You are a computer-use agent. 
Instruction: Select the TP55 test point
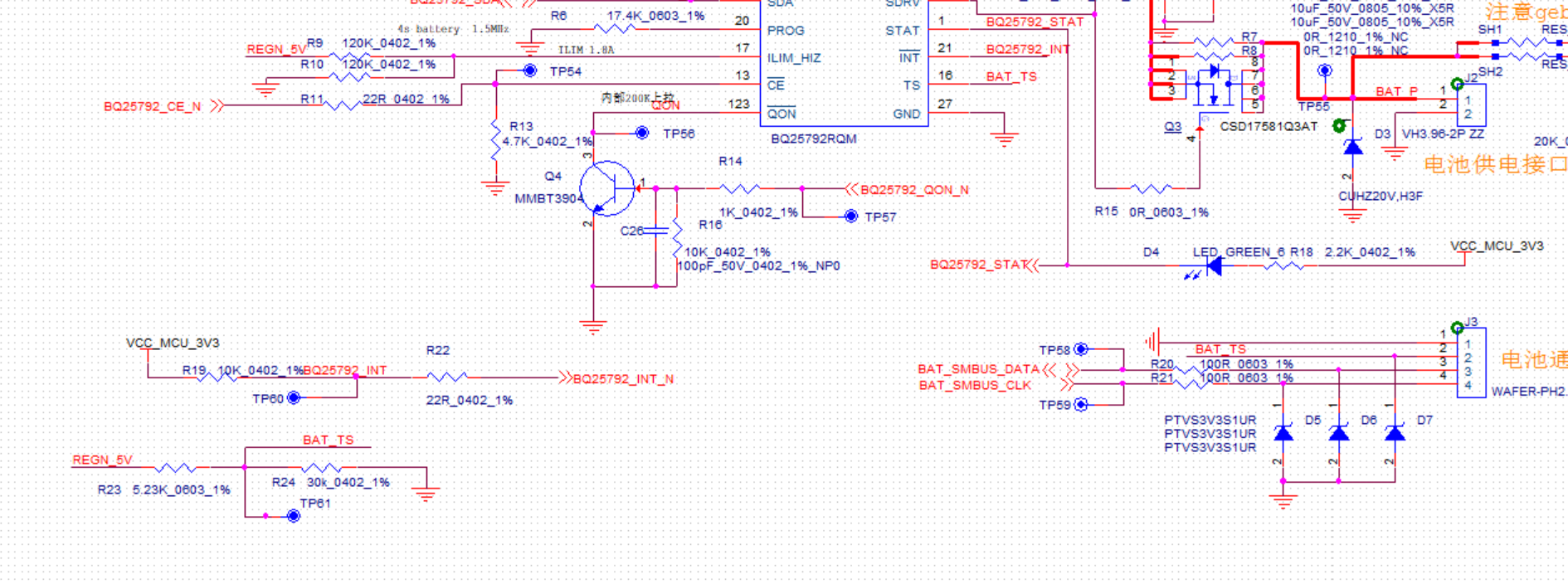point(1325,71)
